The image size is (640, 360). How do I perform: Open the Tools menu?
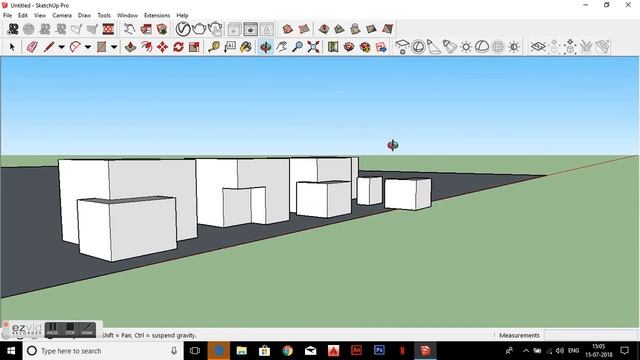[x=104, y=15]
